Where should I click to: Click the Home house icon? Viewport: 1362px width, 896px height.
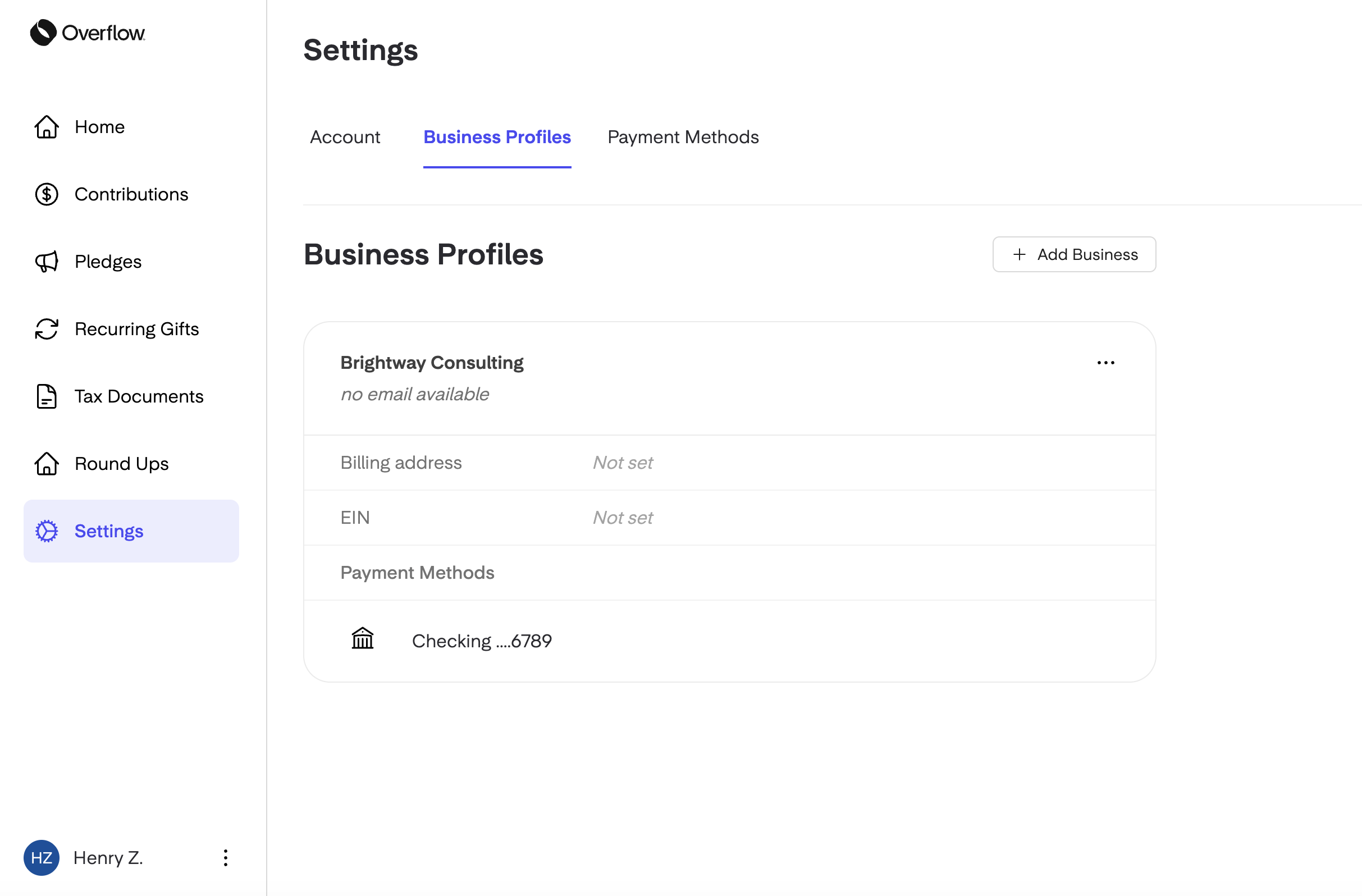(x=47, y=127)
